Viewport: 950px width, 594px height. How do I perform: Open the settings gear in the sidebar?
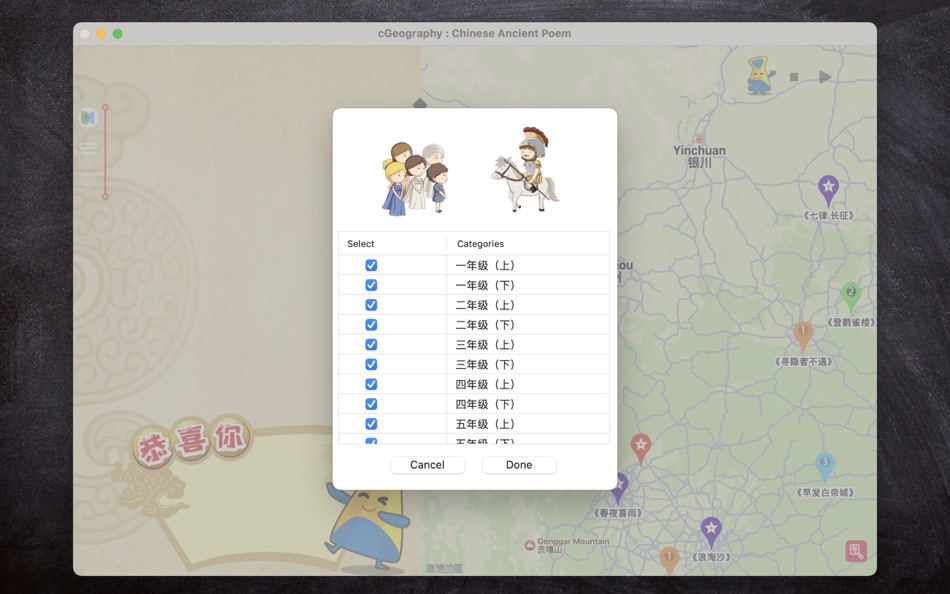click(x=87, y=178)
